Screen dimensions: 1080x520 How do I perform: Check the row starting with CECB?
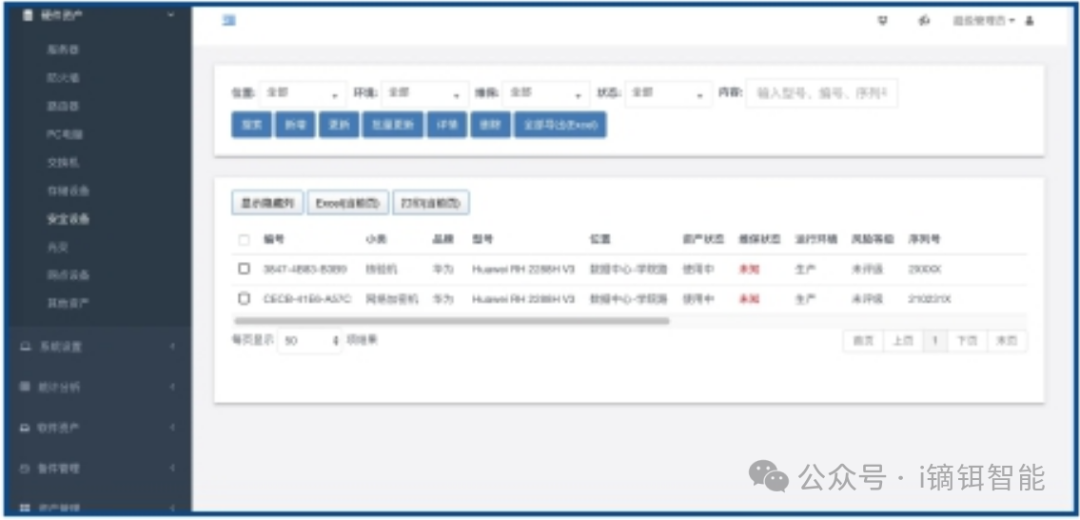244,299
